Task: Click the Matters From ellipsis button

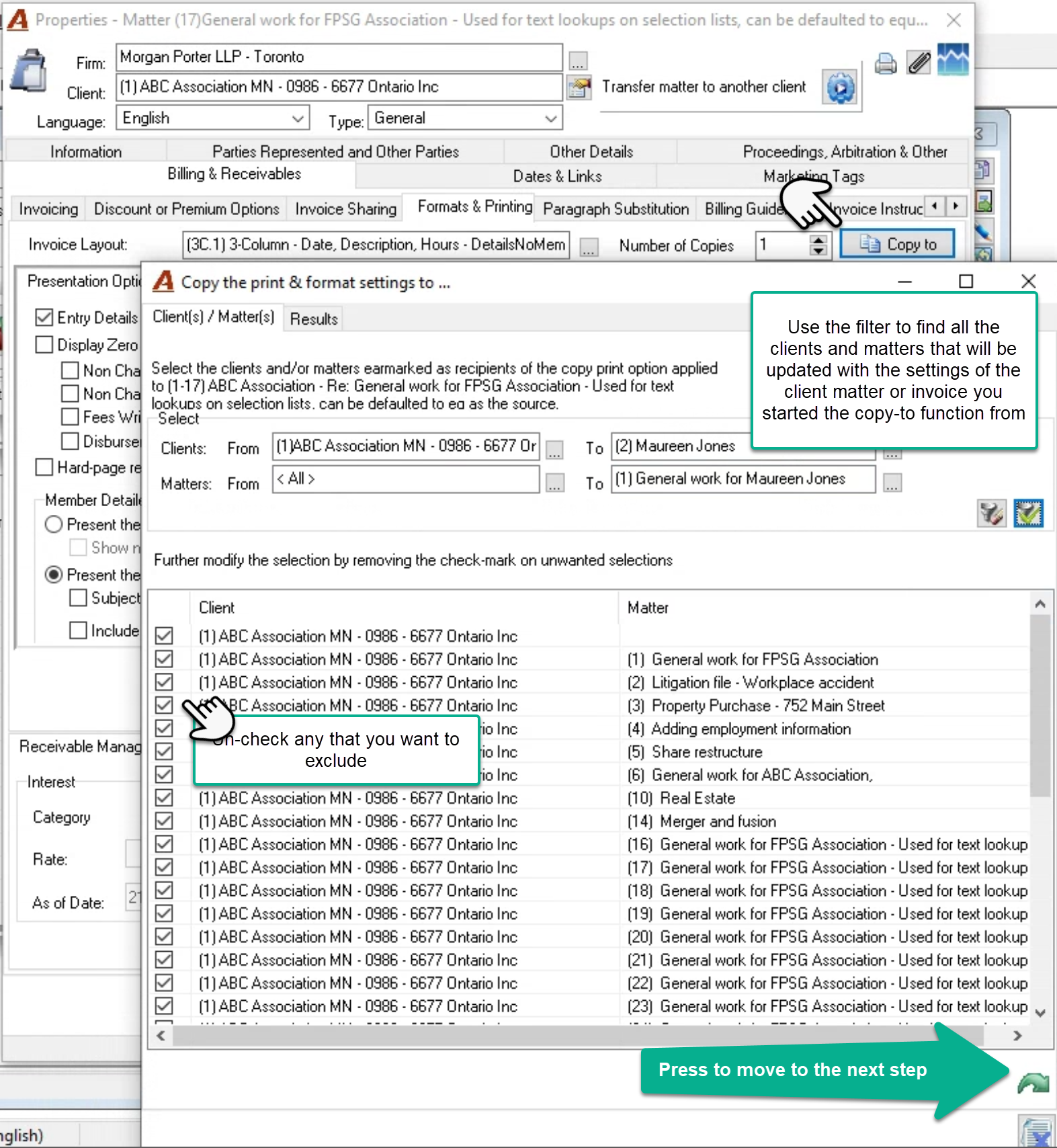Action: coord(554,483)
